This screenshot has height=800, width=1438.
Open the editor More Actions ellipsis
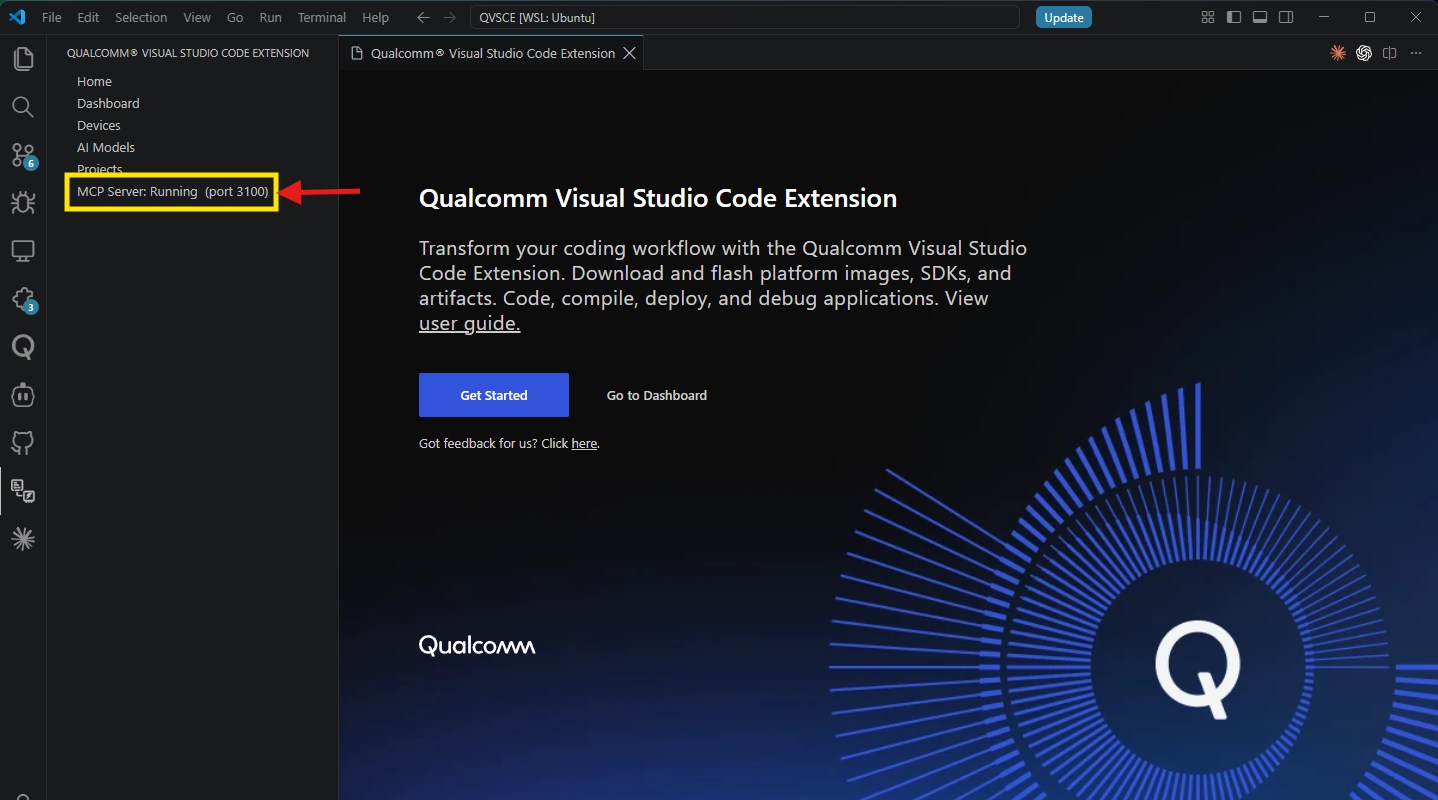point(1416,53)
